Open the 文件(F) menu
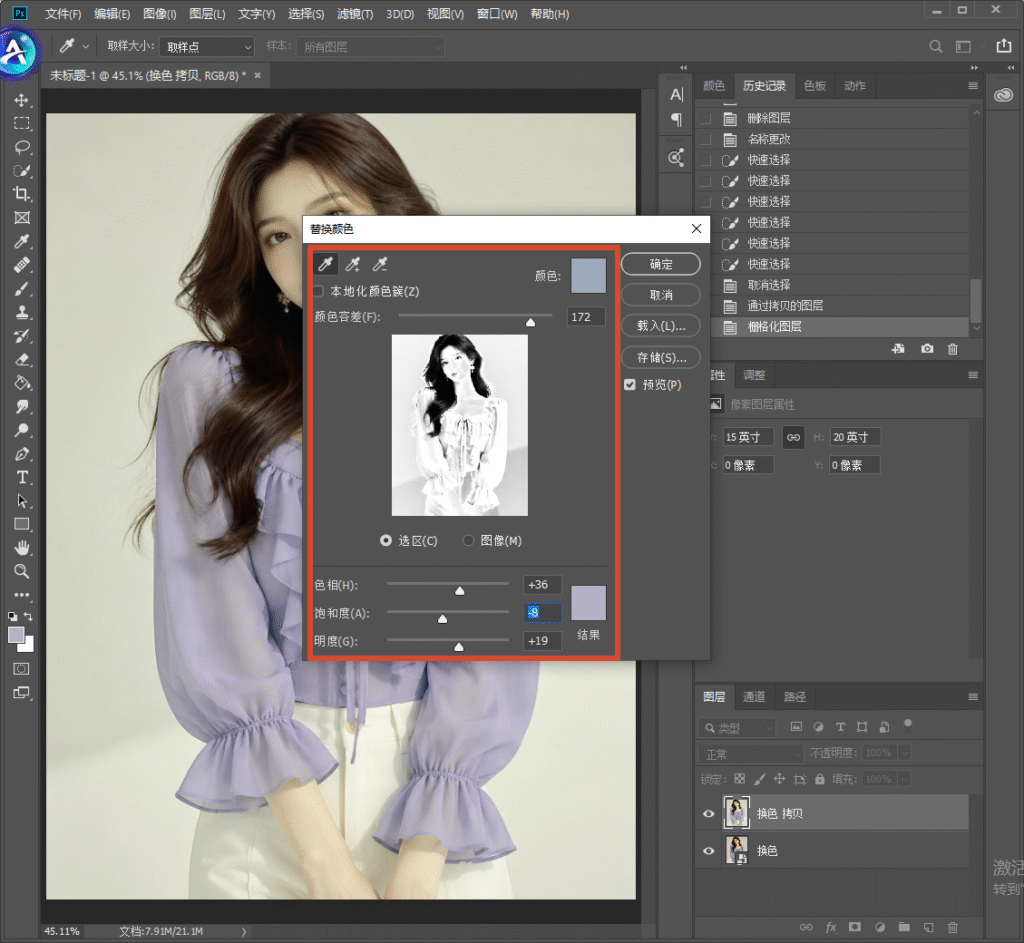 coord(63,14)
